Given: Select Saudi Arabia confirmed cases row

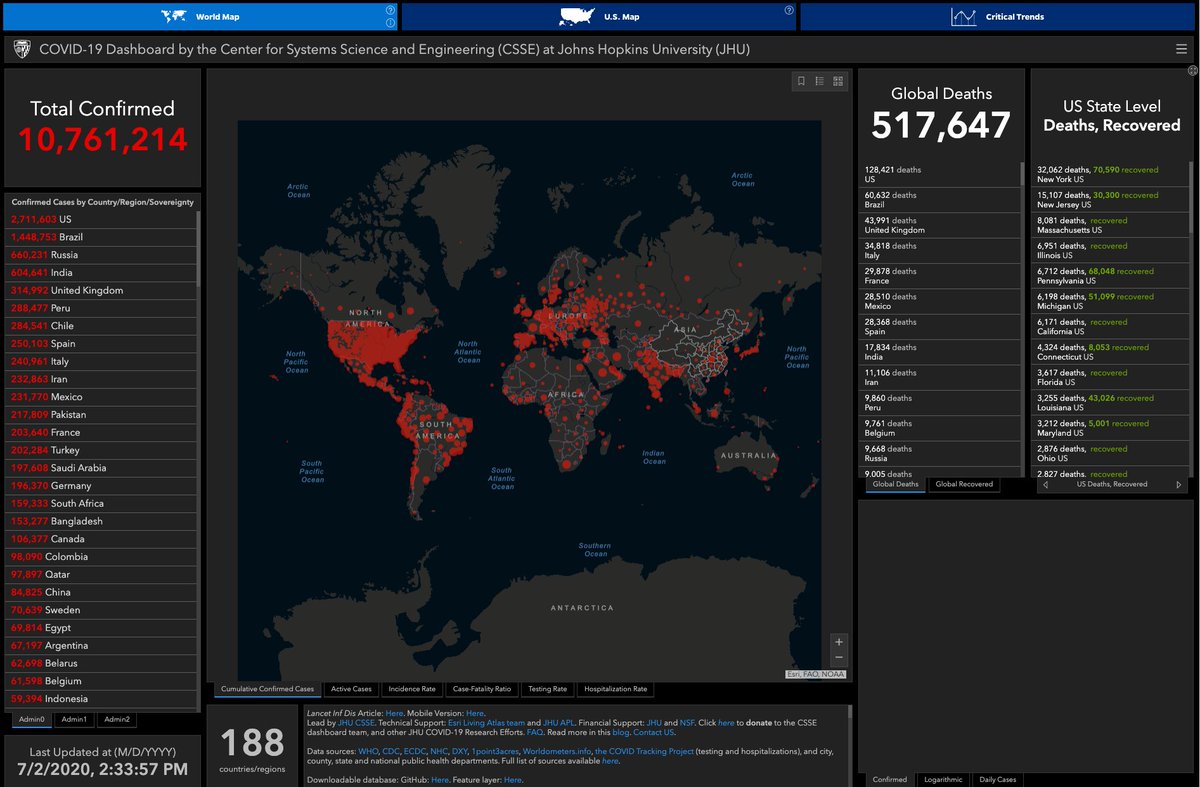Looking at the screenshot, I should (x=102, y=468).
